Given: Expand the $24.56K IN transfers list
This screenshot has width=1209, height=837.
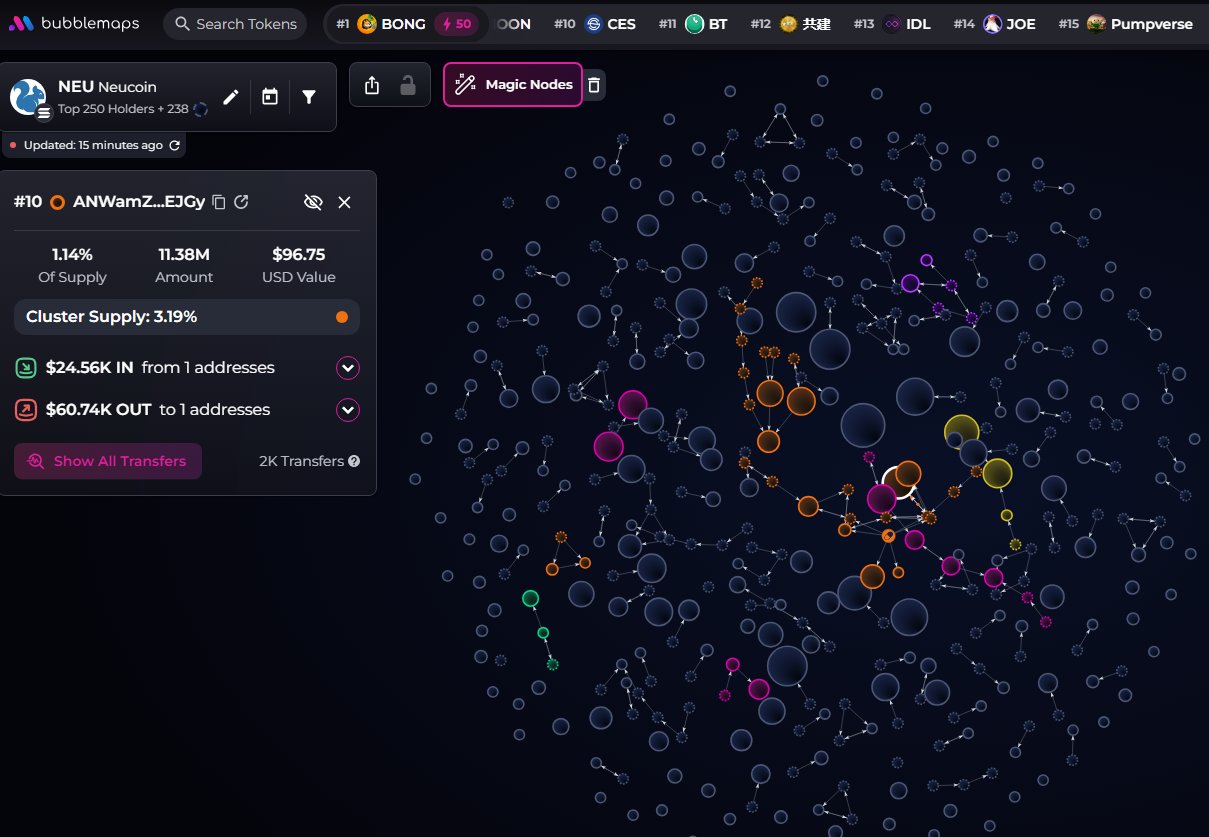Looking at the screenshot, I should click(x=348, y=368).
